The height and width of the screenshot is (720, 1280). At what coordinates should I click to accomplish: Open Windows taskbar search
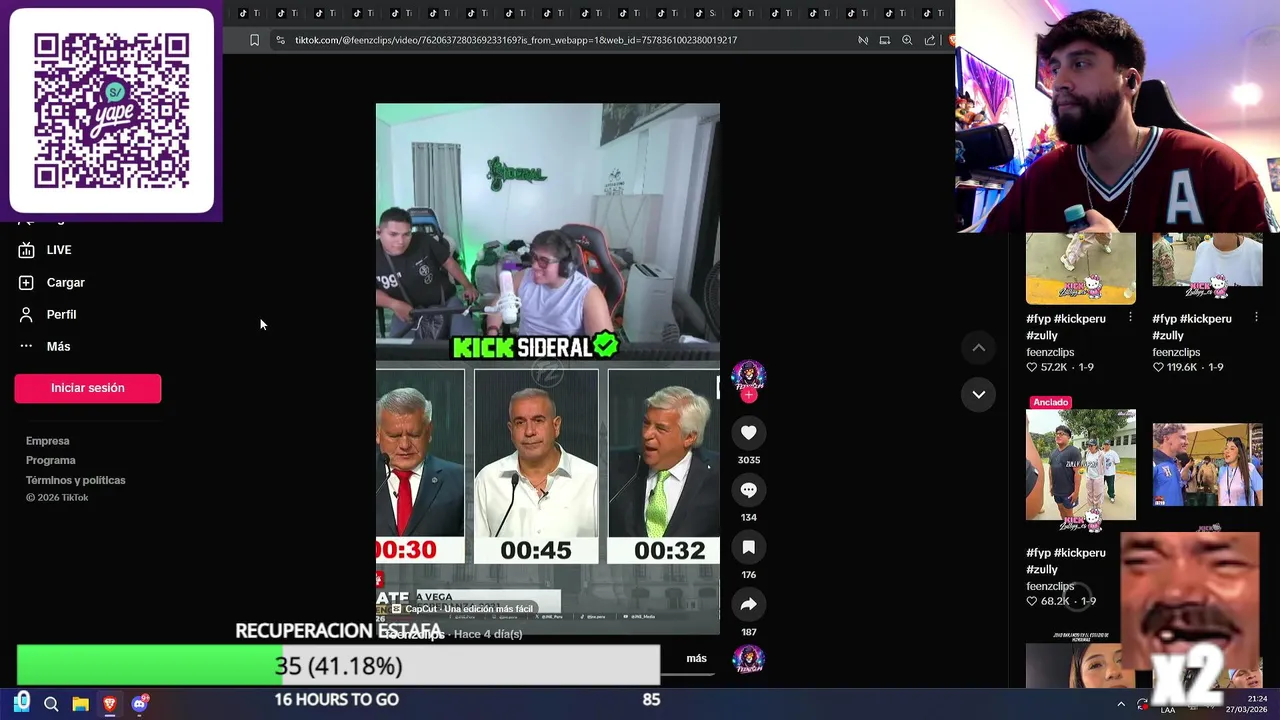click(x=51, y=704)
